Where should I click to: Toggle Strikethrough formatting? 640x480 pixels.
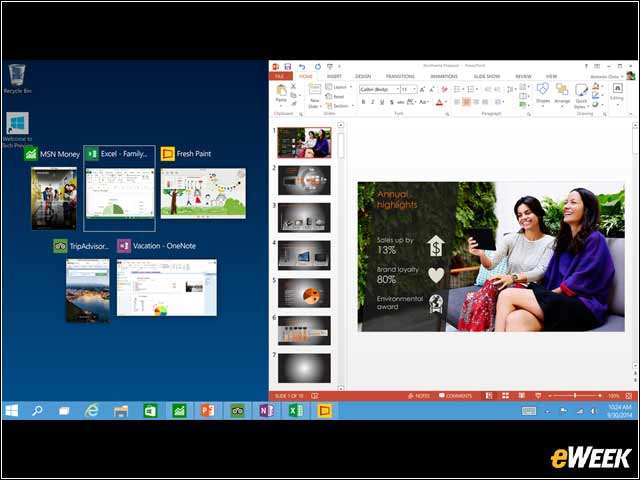tap(401, 102)
